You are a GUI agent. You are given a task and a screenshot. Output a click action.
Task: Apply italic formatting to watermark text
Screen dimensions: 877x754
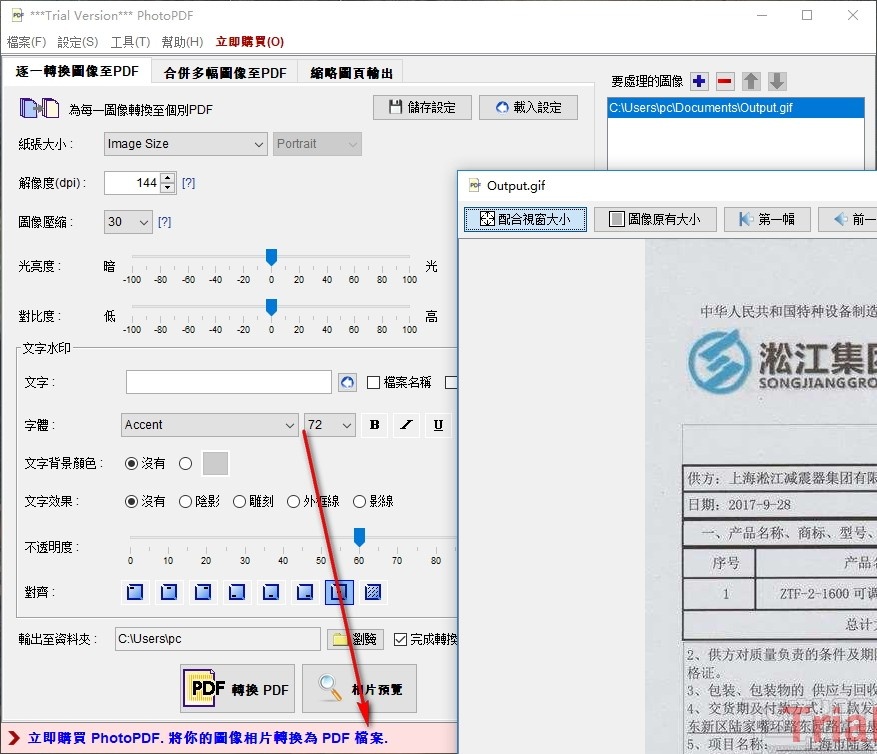click(406, 425)
